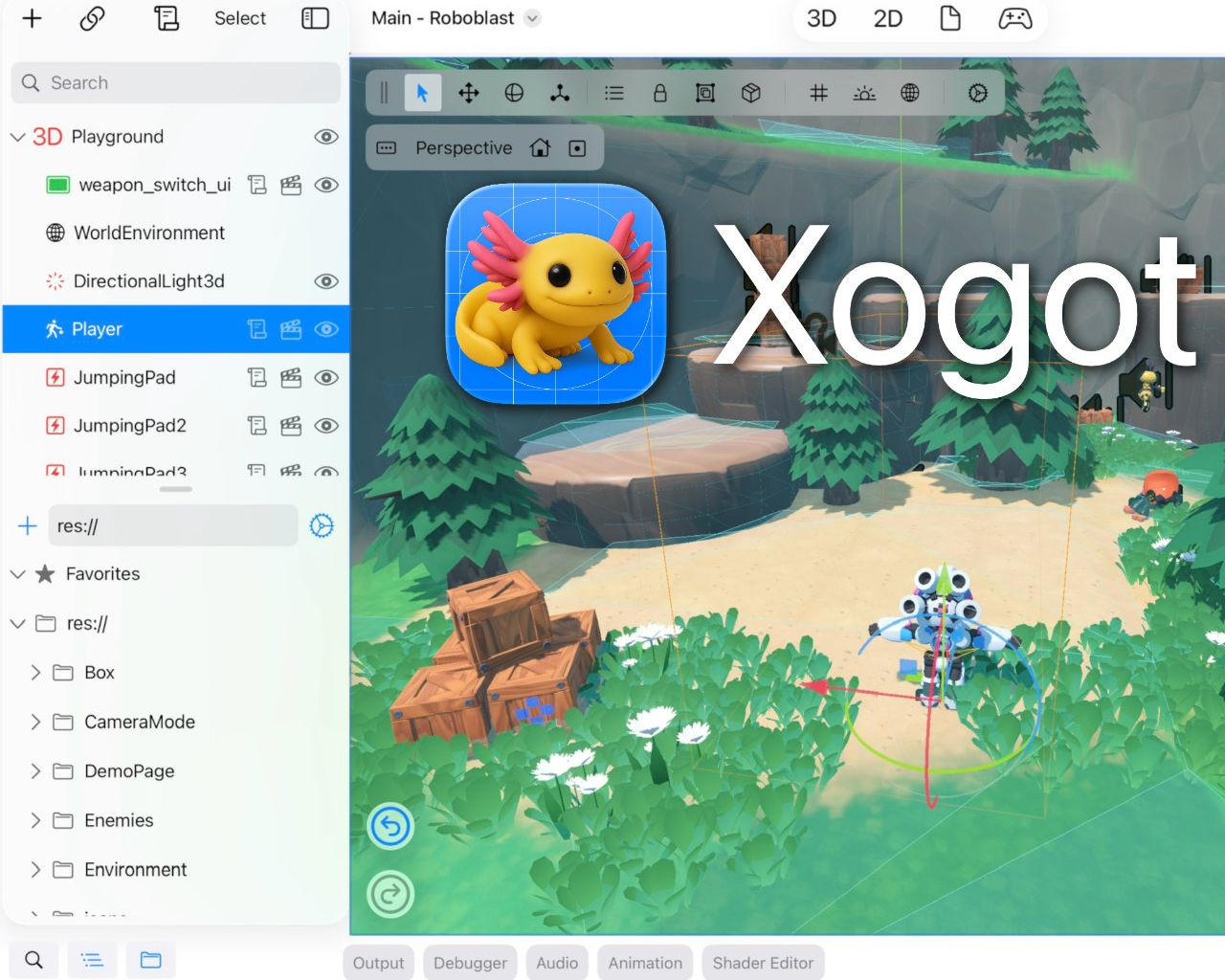Toggle visibility of weapon_switch_ui node
This screenshot has width=1225, height=980.
coord(326,185)
